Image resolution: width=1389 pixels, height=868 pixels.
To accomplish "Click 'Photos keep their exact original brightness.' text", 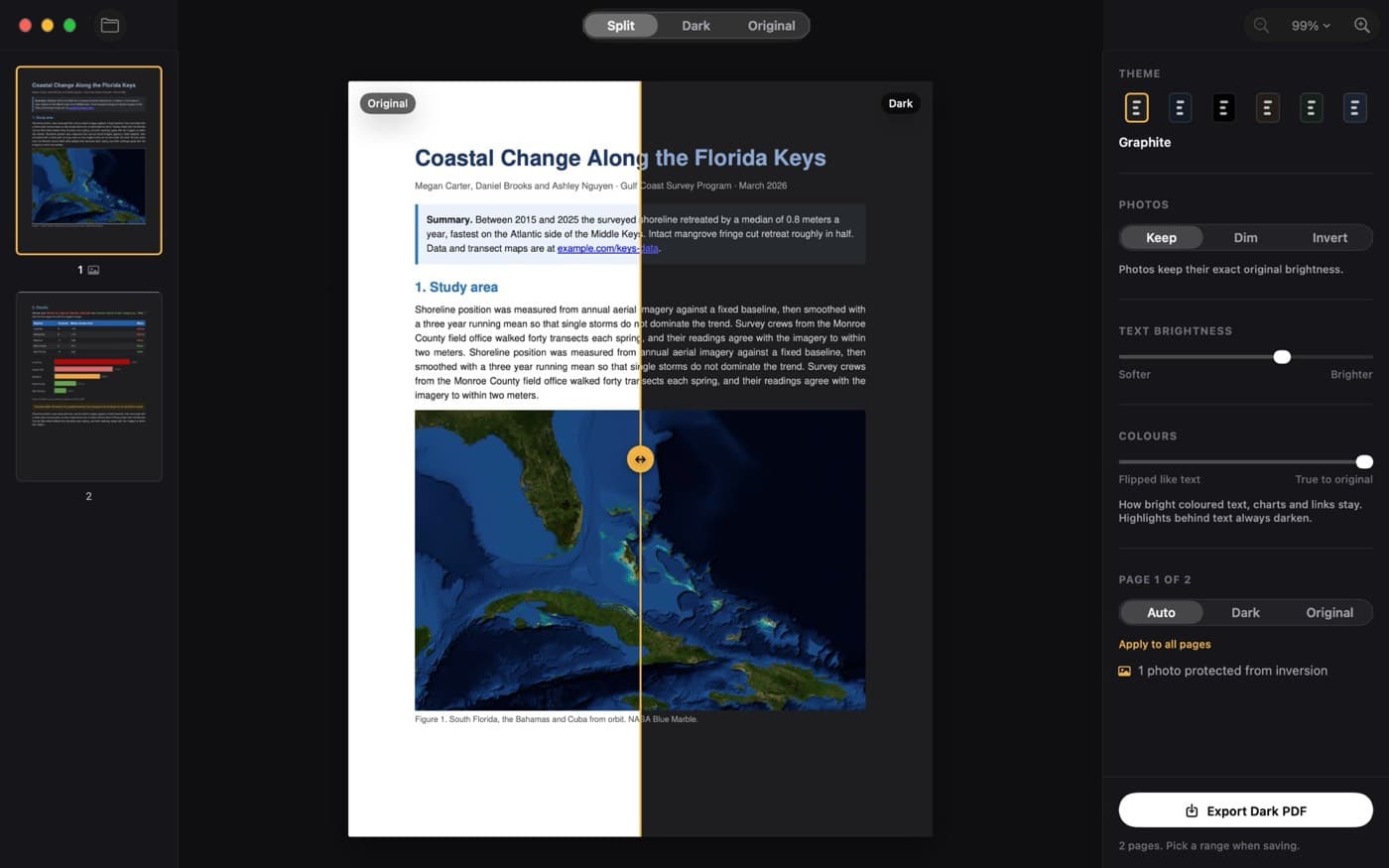I will [x=1230, y=269].
